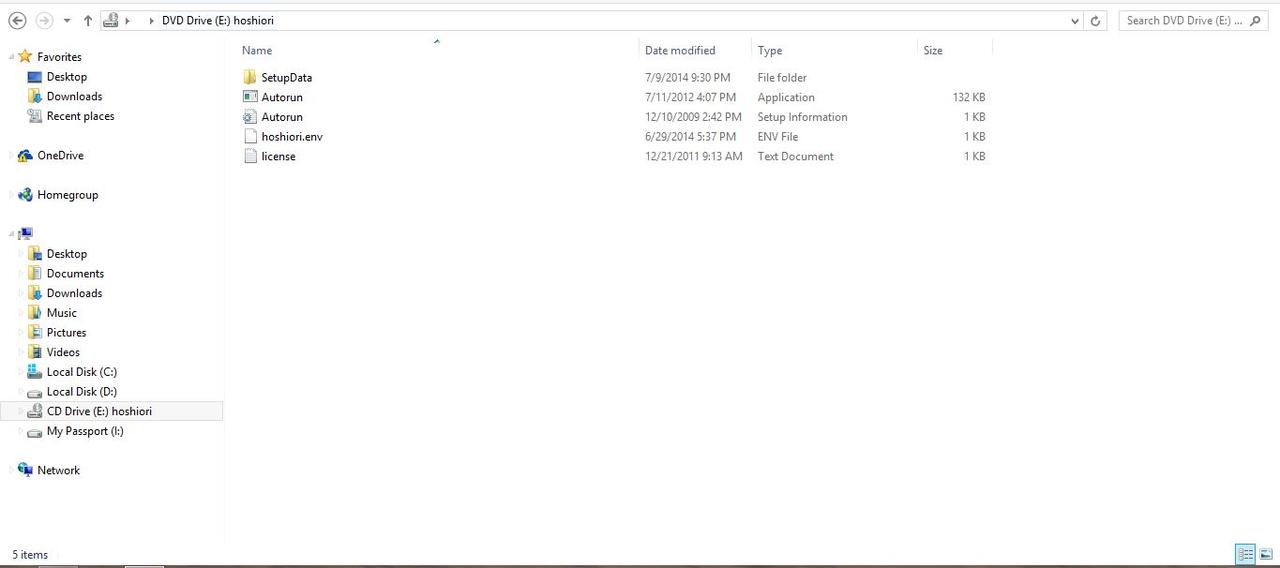Switch to details view layout
Image resolution: width=1280 pixels, height=568 pixels.
click(x=1245, y=554)
